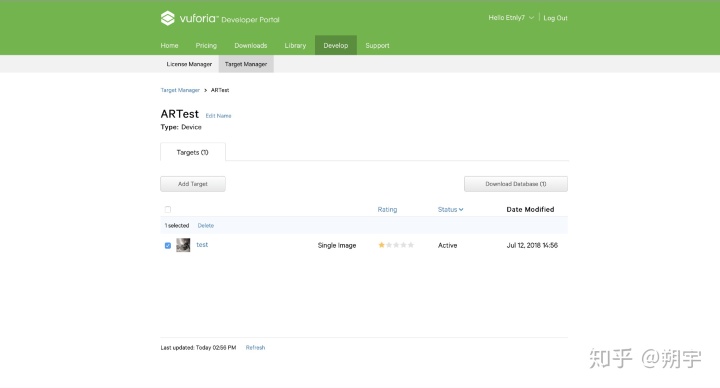Follow the Target Manager breadcrumb link
The width and height of the screenshot is (720, 388).
[180, 90]
